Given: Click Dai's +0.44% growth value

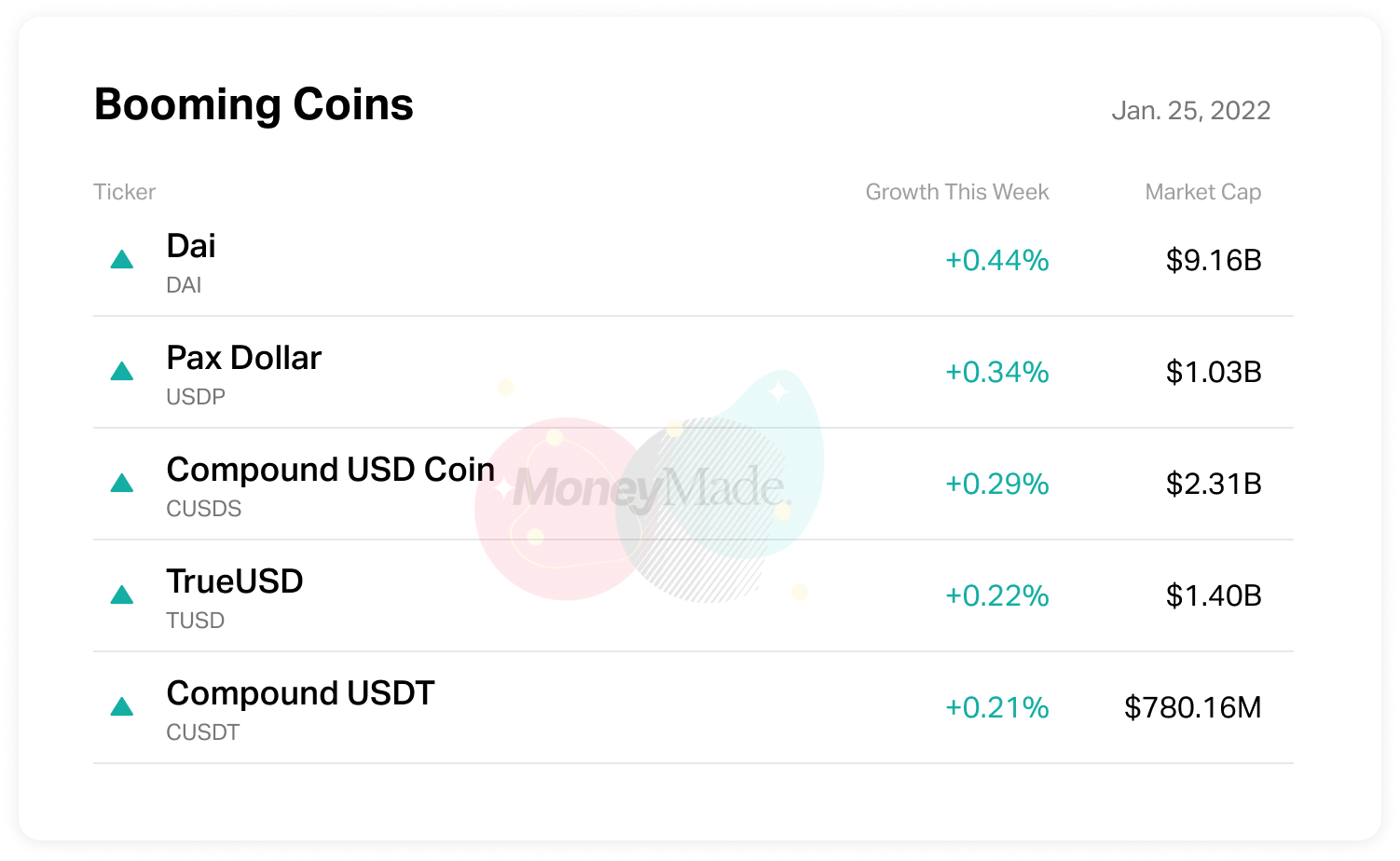Looking at the screenshot, I should click(996, 260).
